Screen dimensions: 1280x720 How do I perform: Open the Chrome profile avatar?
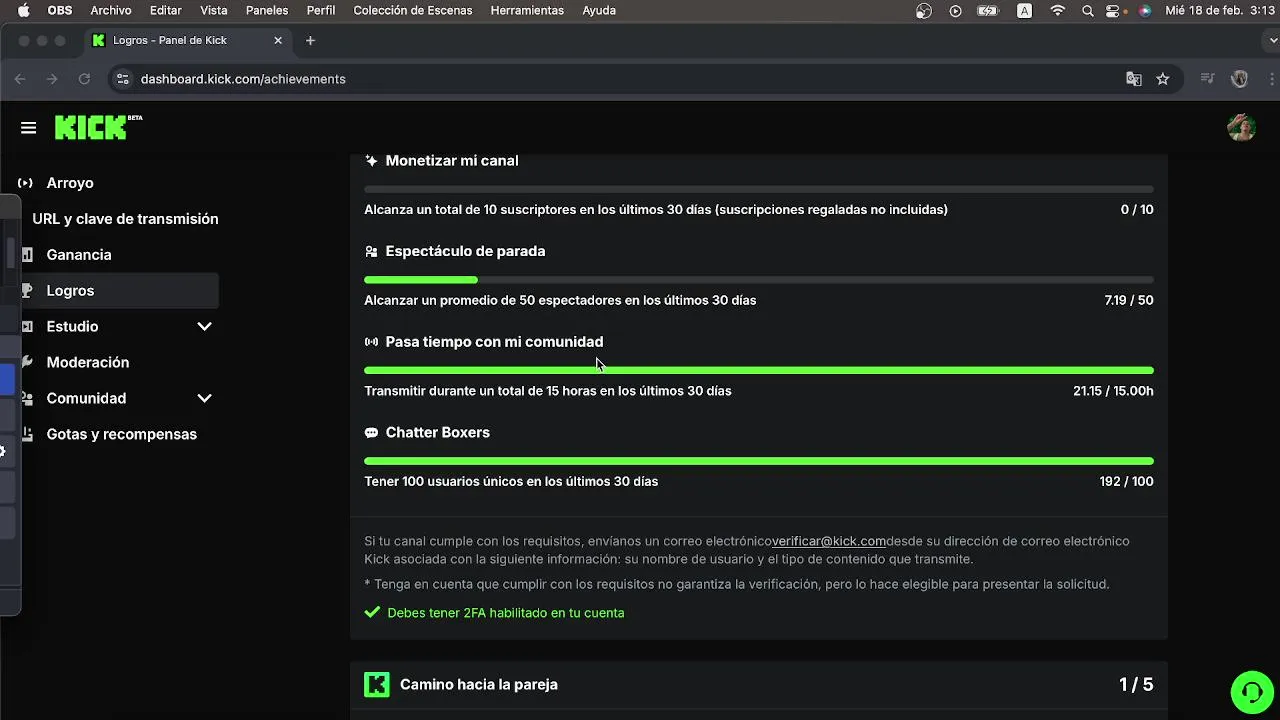[1240, 79]
